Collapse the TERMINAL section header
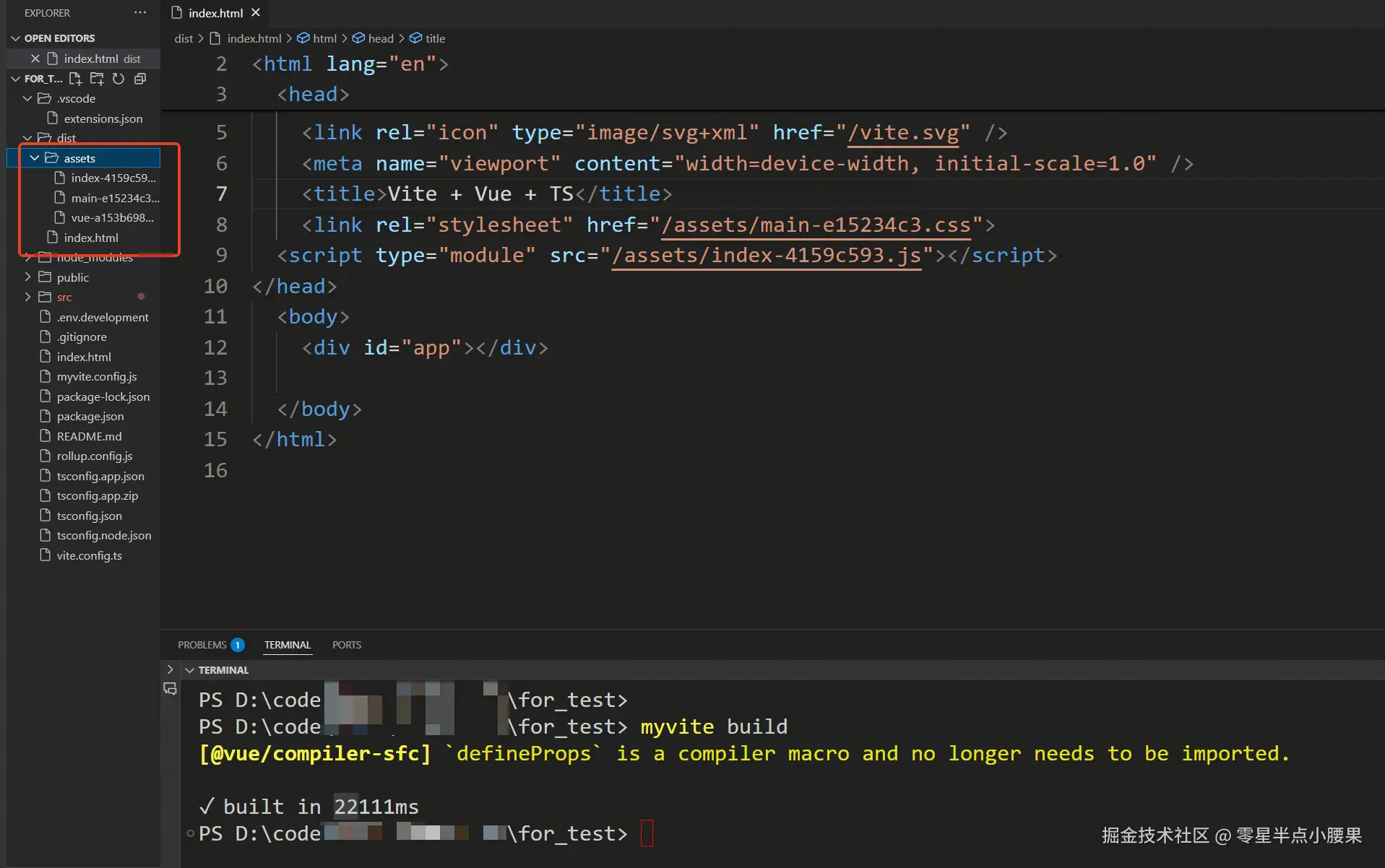This screenshot has height=868, width=1385. pos(190,670)
